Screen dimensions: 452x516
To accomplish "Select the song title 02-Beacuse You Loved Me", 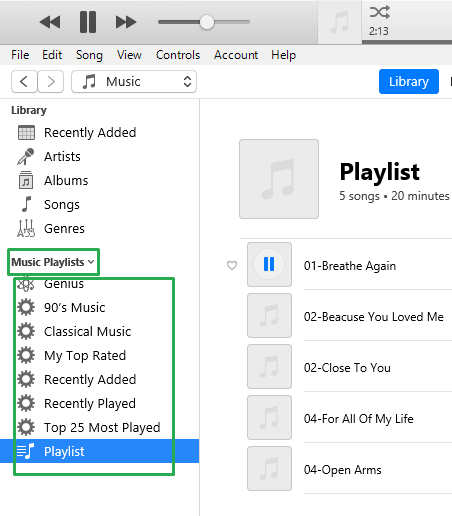I will coord(374,317).
